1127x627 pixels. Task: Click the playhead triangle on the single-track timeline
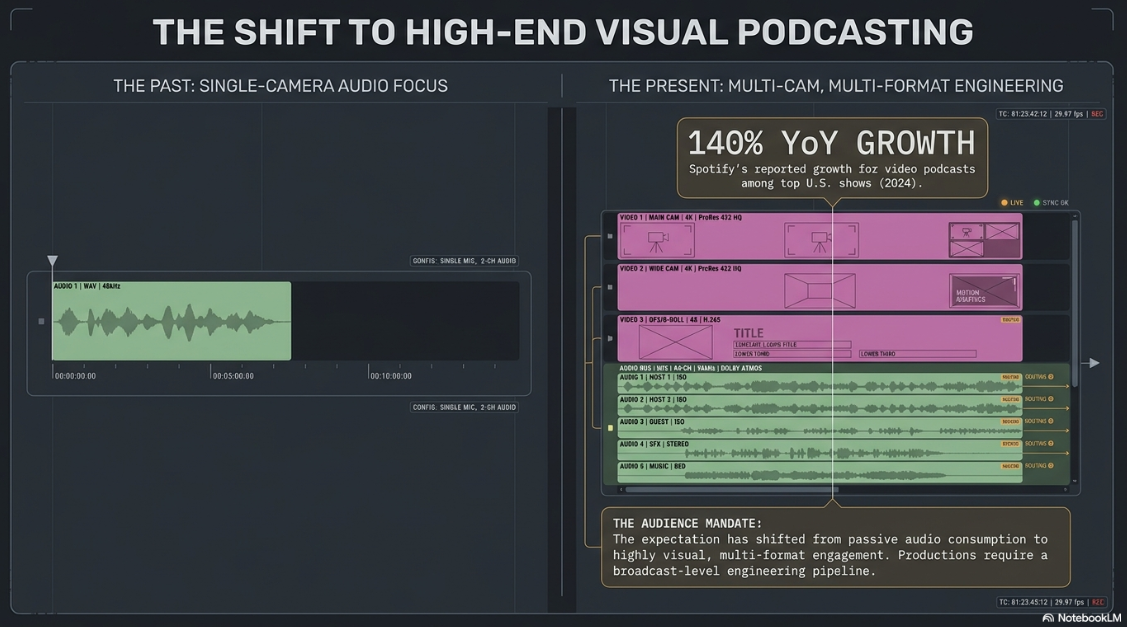click(52, 260)
